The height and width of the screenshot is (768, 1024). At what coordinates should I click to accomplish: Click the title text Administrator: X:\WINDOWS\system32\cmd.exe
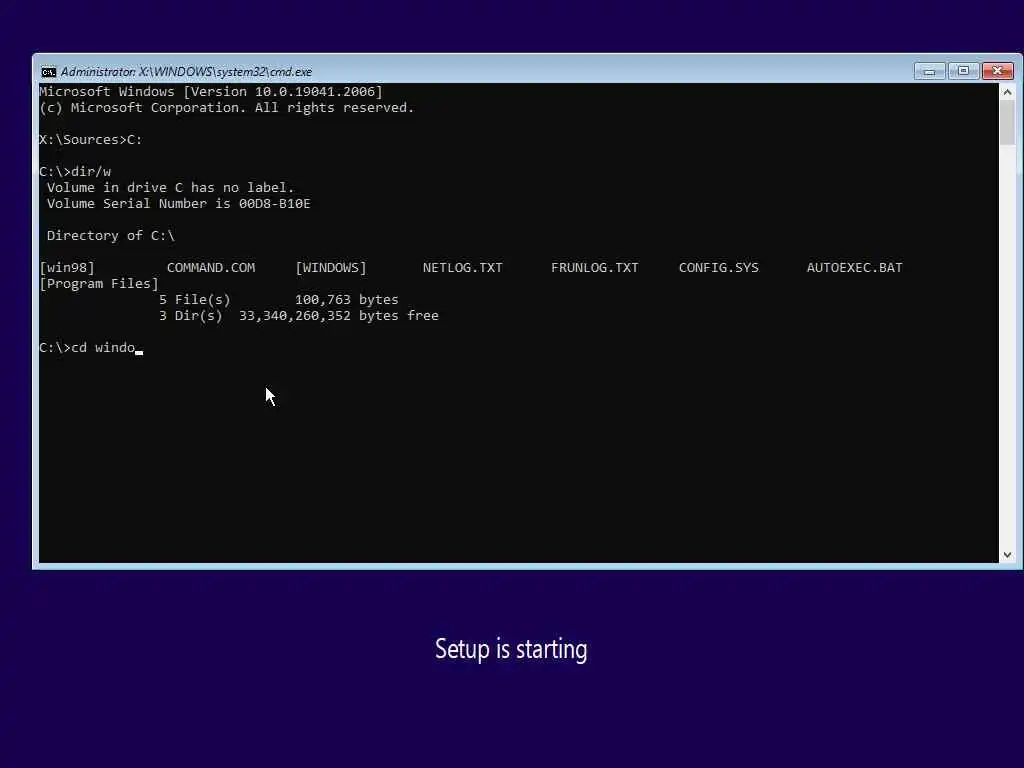[186, 72]
